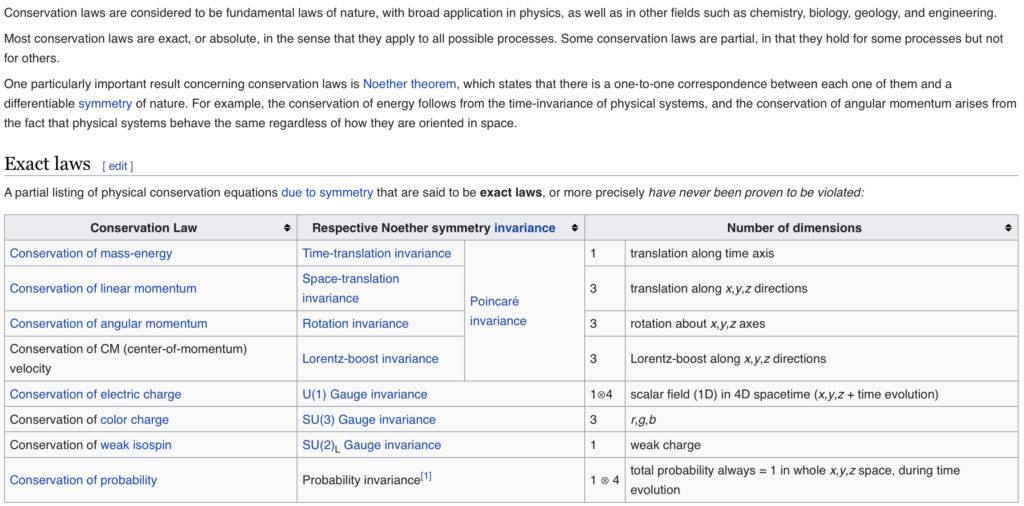This screenshot has width=1024, height=506.
Task: Open Conservation of probability article
Action: (84, 481)
